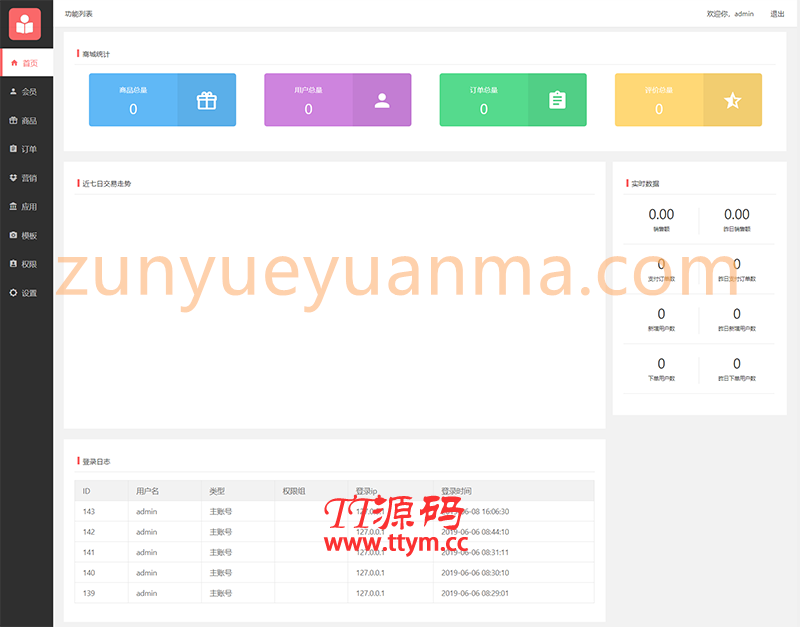Screen dimensions: 800x627
Task: Click the 销售额 0.00 value
Action: point(661,214)
